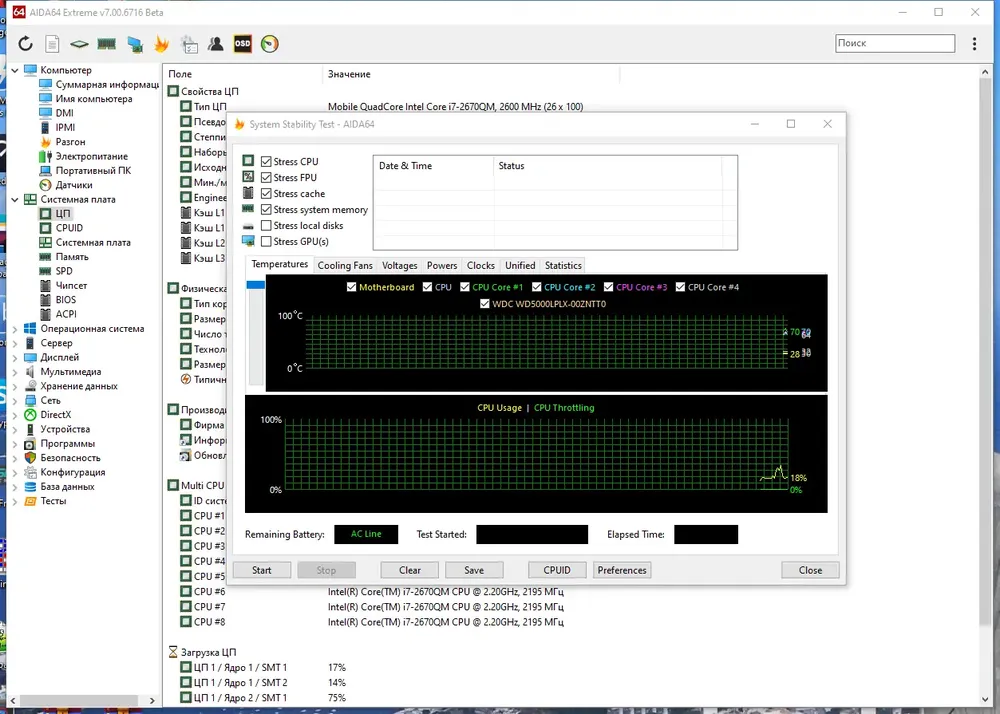This screenshot has height=714, width=1000.
Task: Uncheck the Stress FPU checkbox
Action: pyautogui.click(x=267, y=178)
